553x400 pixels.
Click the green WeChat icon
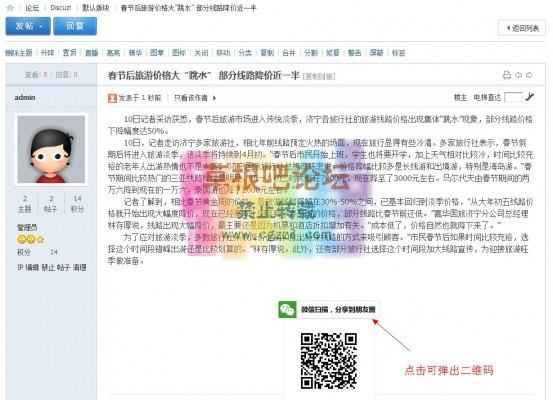287,310
